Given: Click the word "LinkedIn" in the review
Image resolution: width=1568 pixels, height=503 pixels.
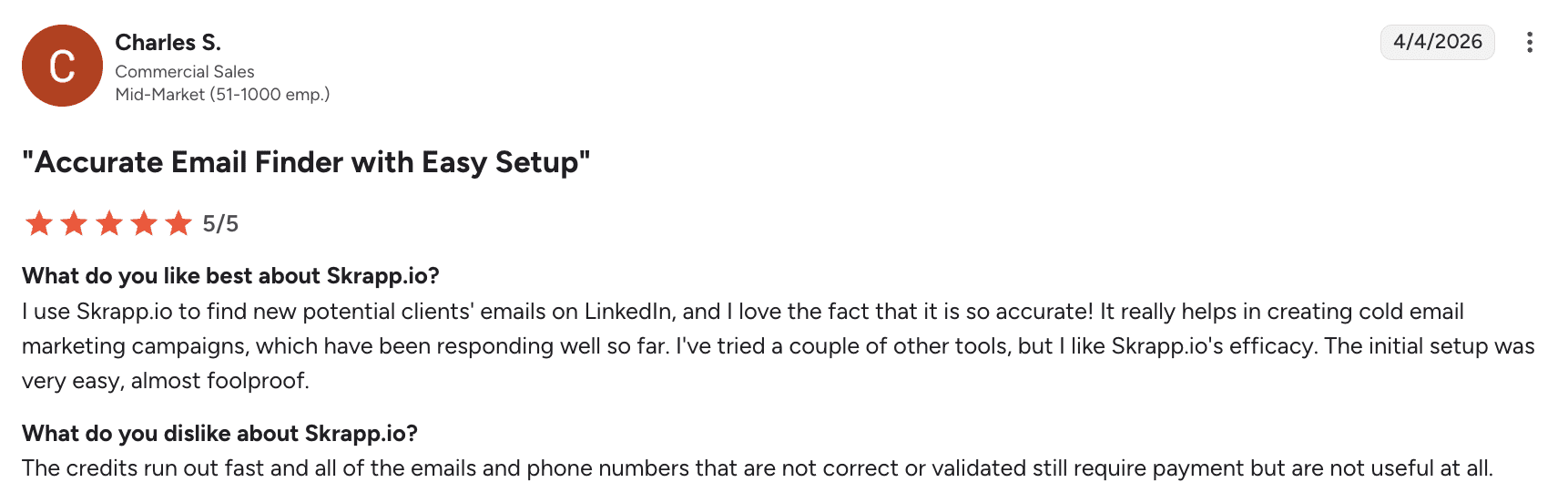Looking at the screenshot, I should (627, 312).
